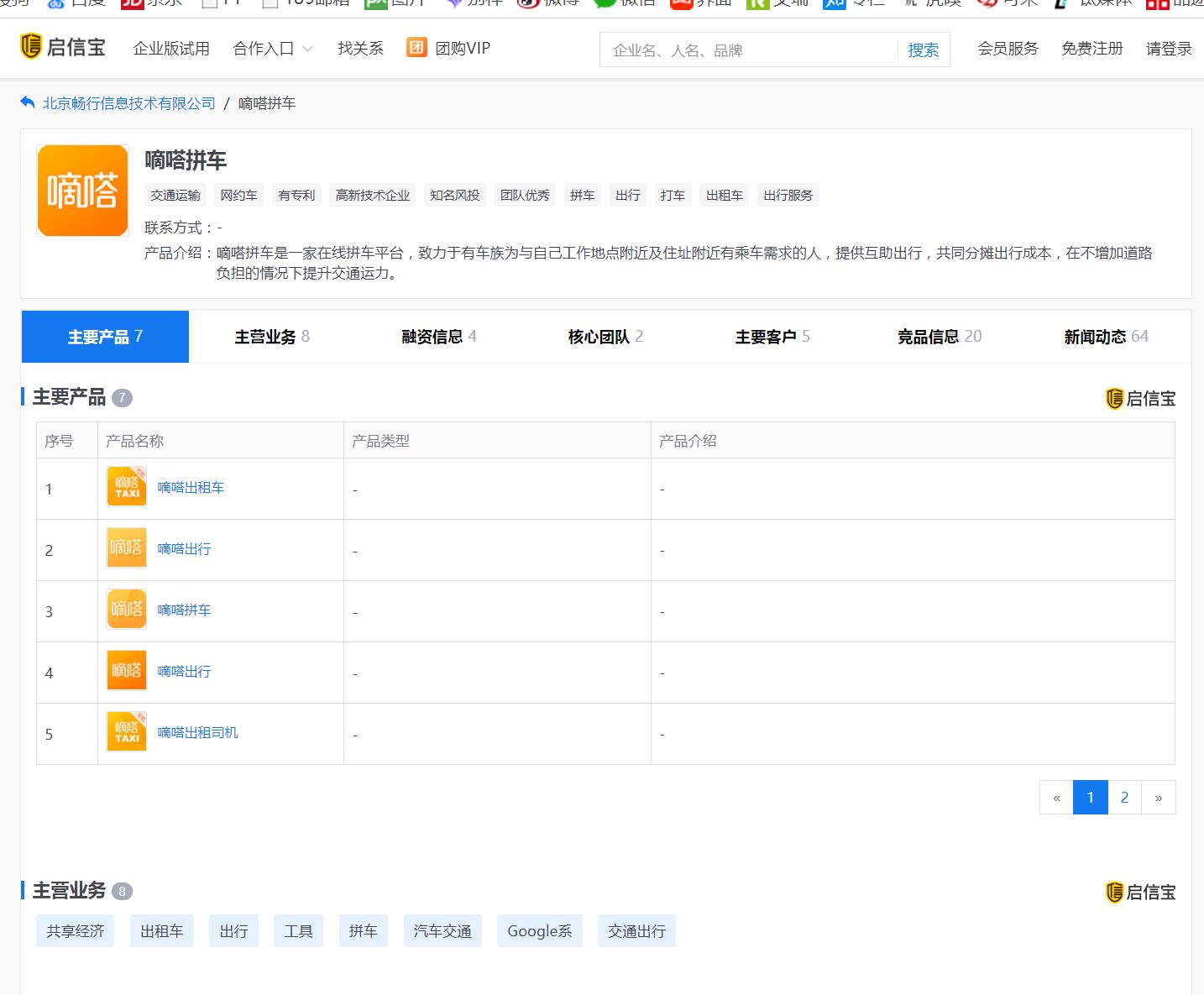Expand the 合作入口 dropdown
1204x995 pixels.
pos(273,49)
